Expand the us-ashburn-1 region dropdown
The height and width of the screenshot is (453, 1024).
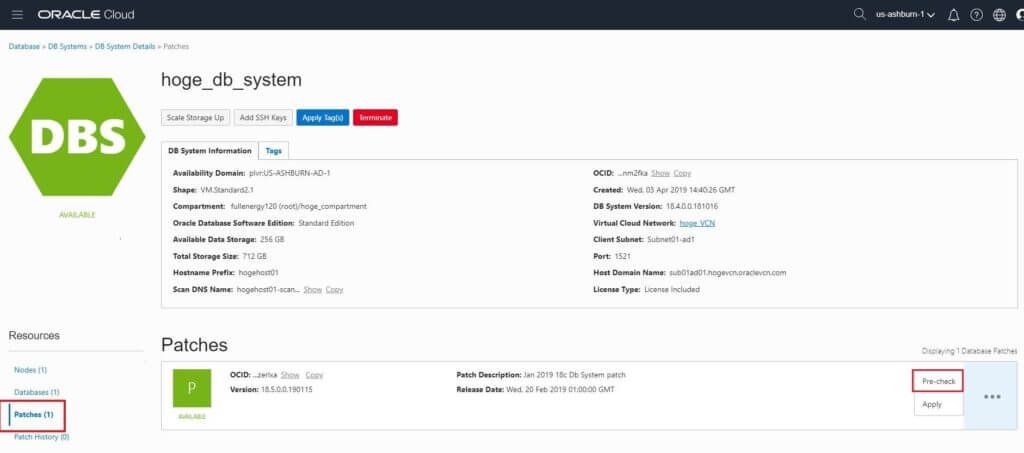click(905, 15)
